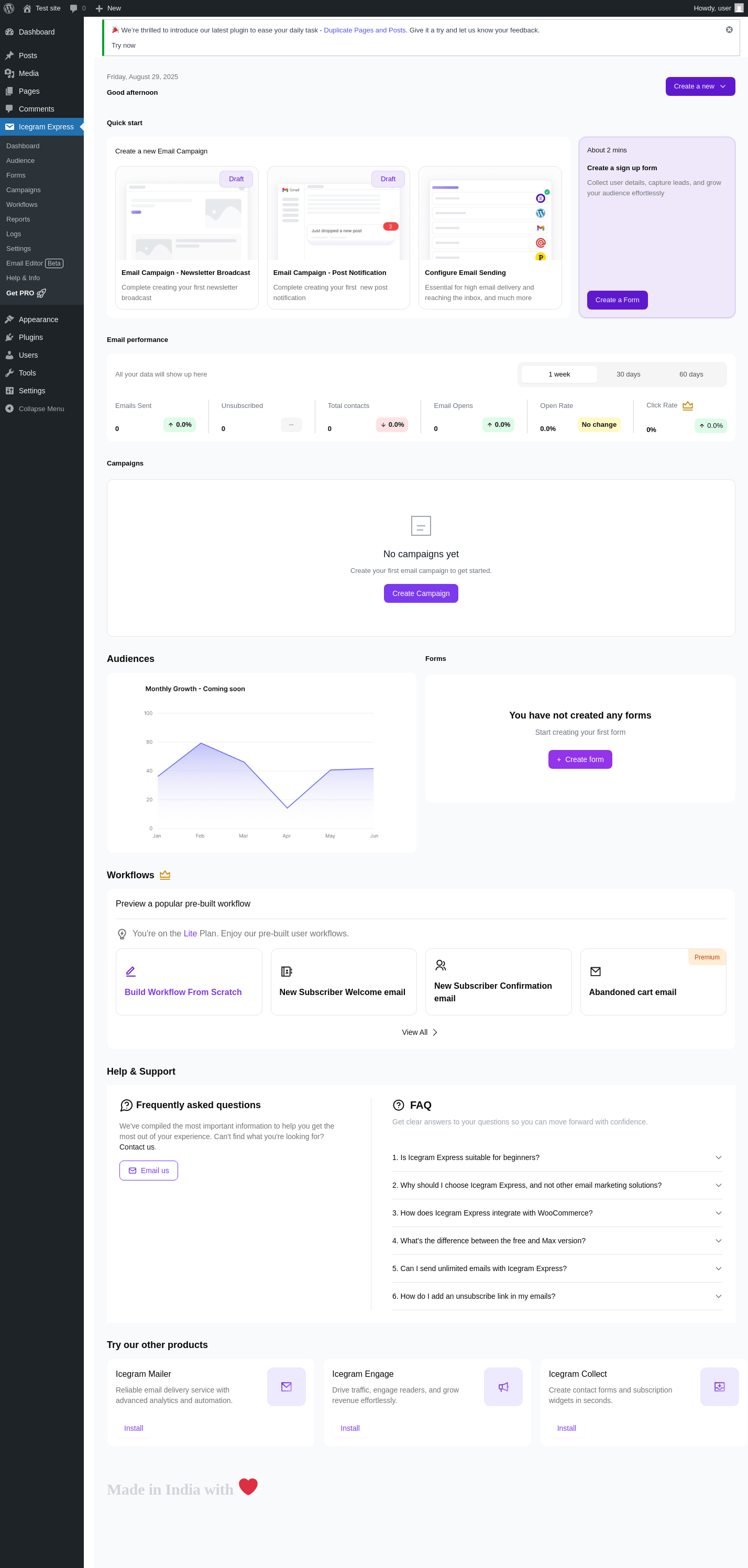Click the Lite Plan lightbulb icon

point(122,934)
